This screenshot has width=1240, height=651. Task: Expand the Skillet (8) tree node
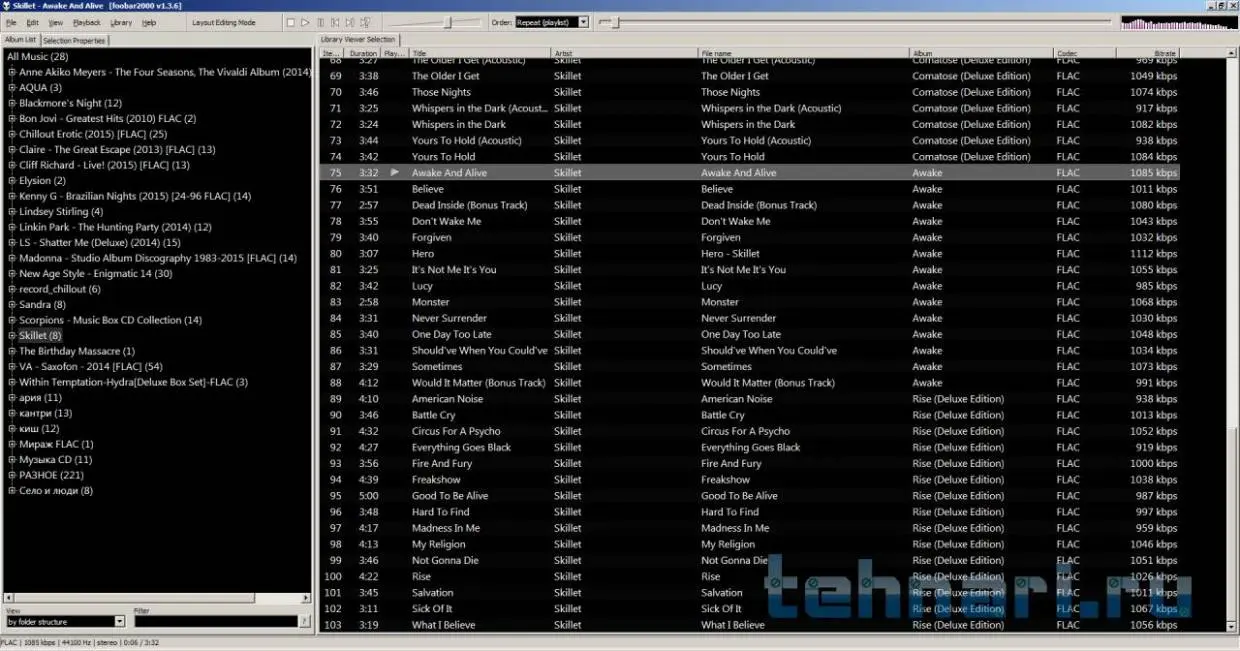12,336
